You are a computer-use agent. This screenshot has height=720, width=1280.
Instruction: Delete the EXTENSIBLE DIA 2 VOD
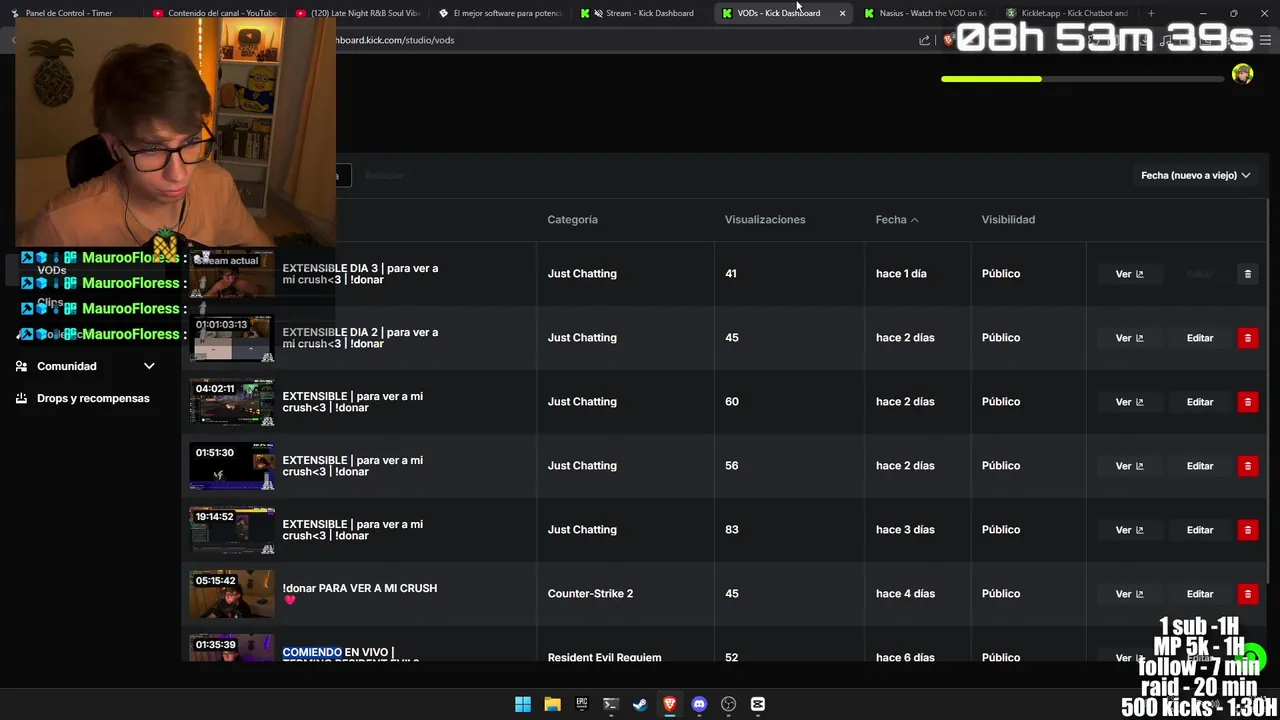pos(1247,338)
